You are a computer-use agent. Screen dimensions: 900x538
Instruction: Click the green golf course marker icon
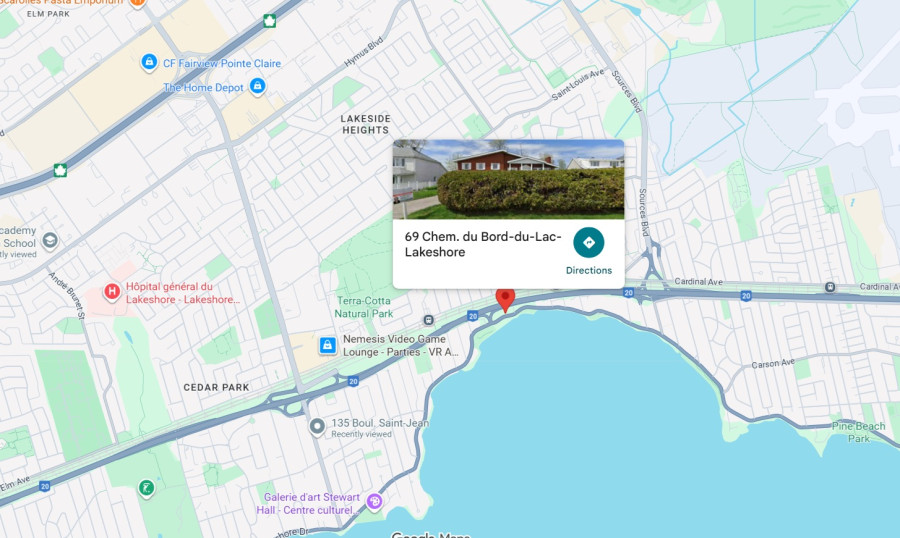[146, 489]
